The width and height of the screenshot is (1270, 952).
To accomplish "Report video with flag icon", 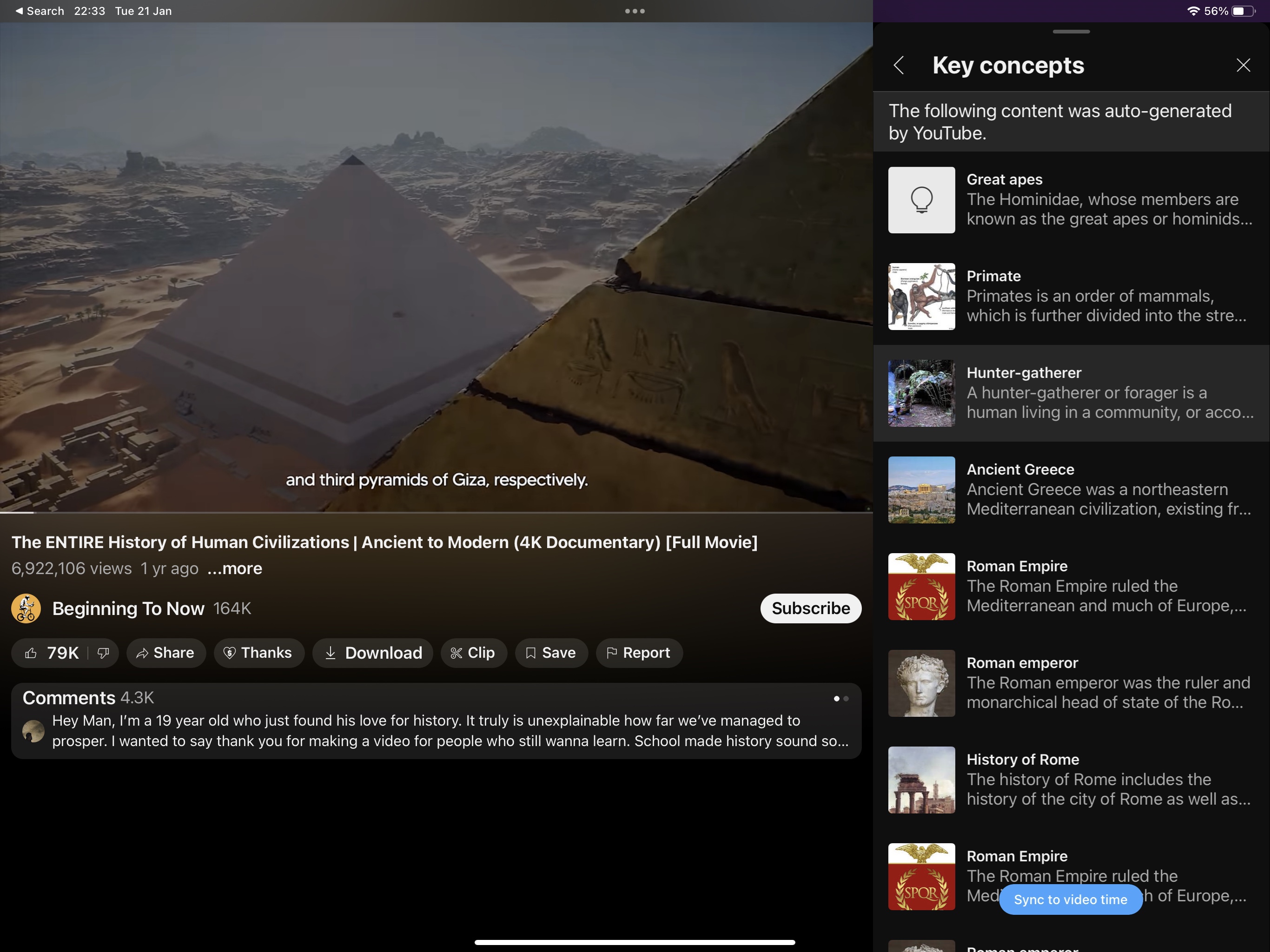I will pyautogui.click(x=639, y=653).
